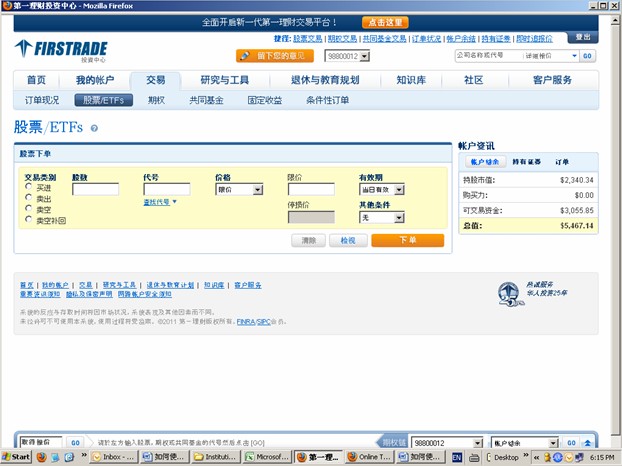Click the Firstrade logo

[61, 49]
